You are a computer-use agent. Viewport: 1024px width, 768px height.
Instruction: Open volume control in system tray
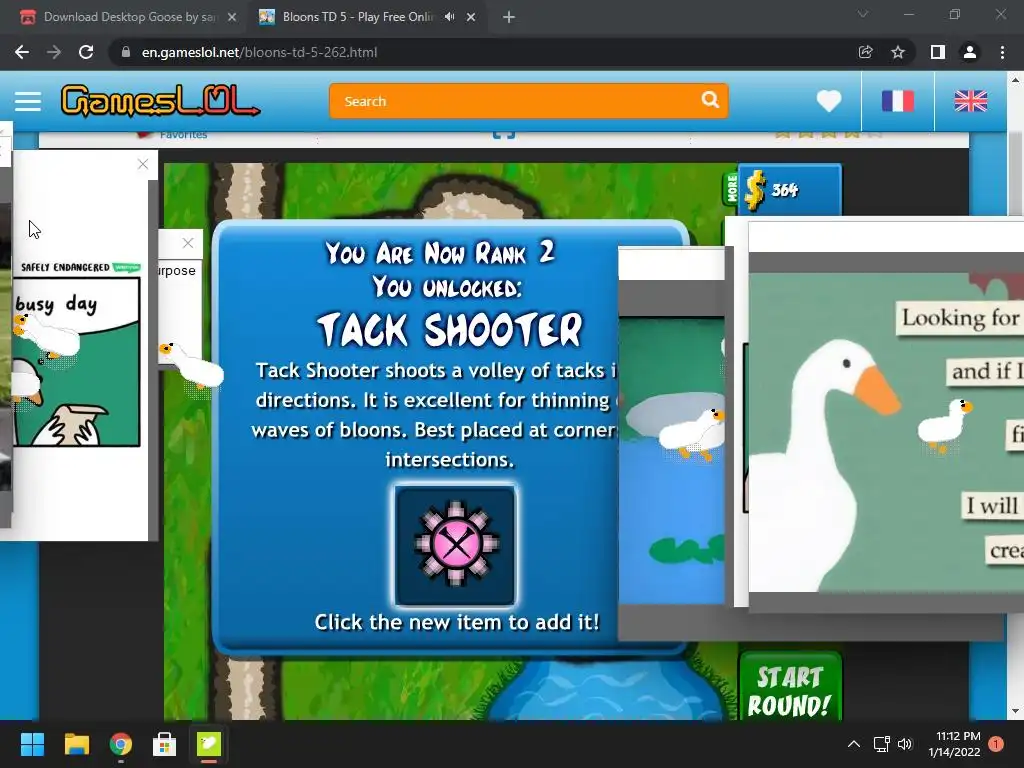point(905,744)
